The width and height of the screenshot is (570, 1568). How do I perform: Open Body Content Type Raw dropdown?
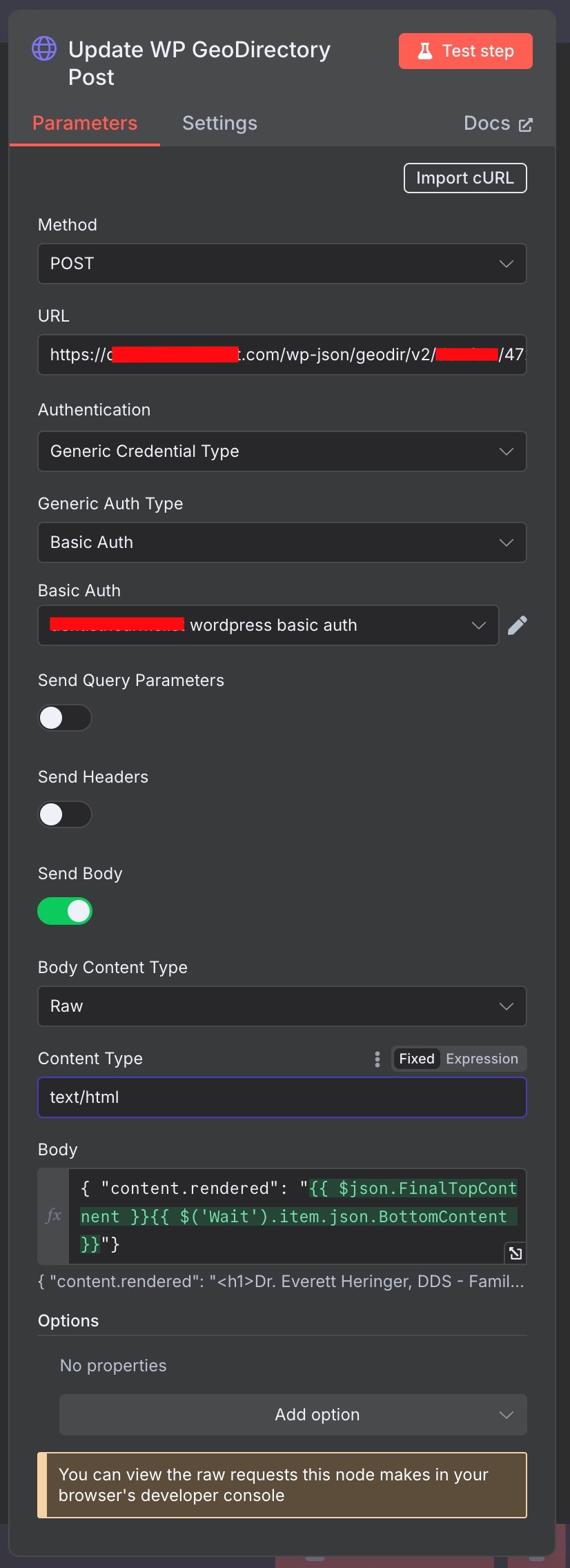click(282, 1006)
